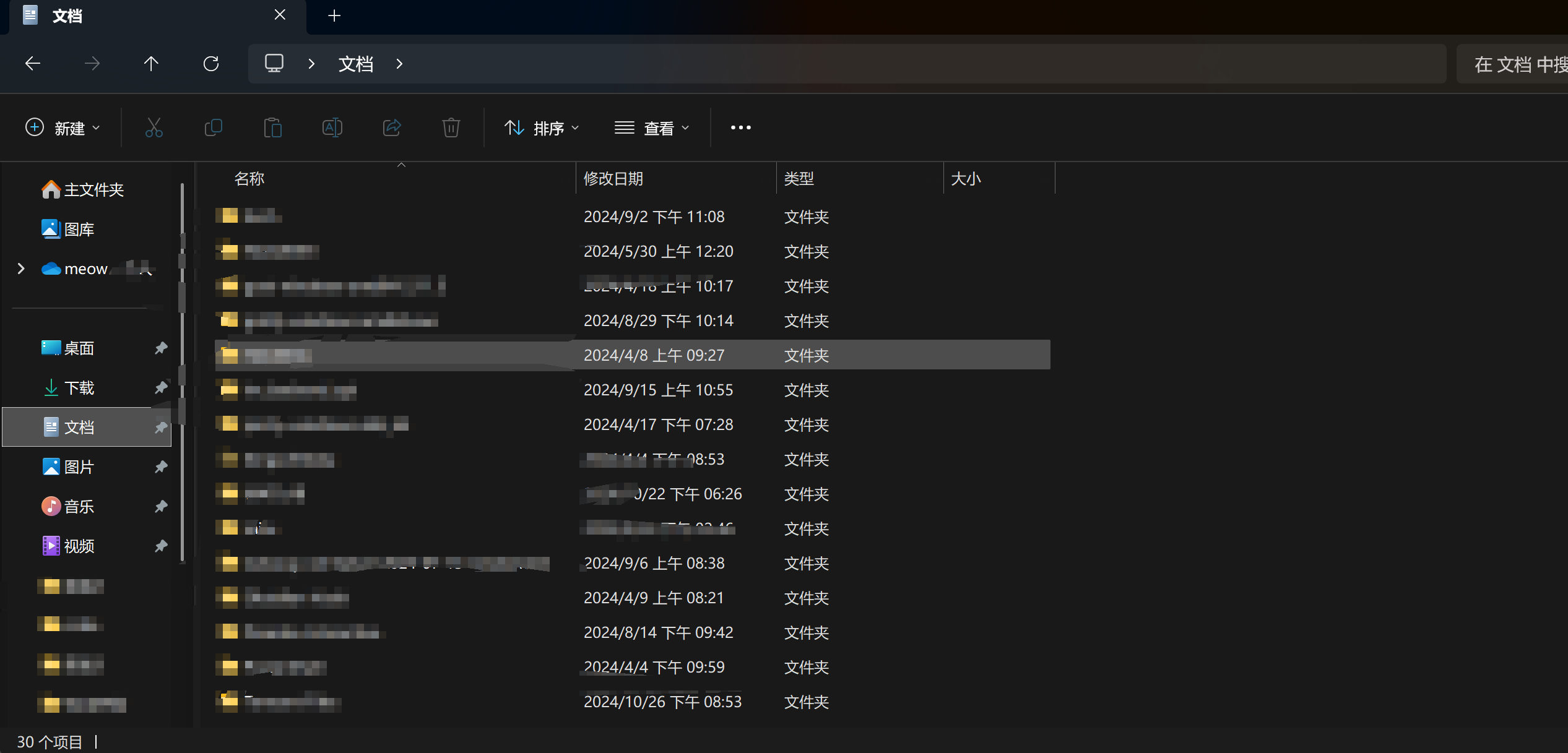1568x753 pixels.
Task: Sort by 修改日期 column header
Action: (613, 179)
